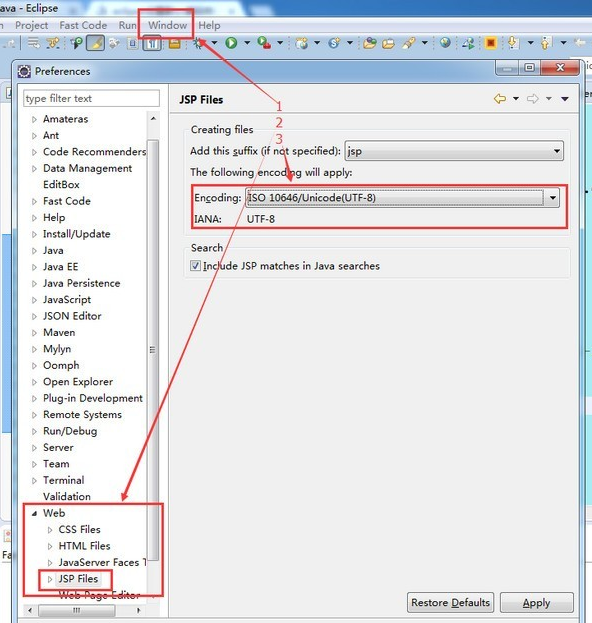Select HTML Files in the tree
This screenshot has width=592, height=623.
(x=84, y=546)
